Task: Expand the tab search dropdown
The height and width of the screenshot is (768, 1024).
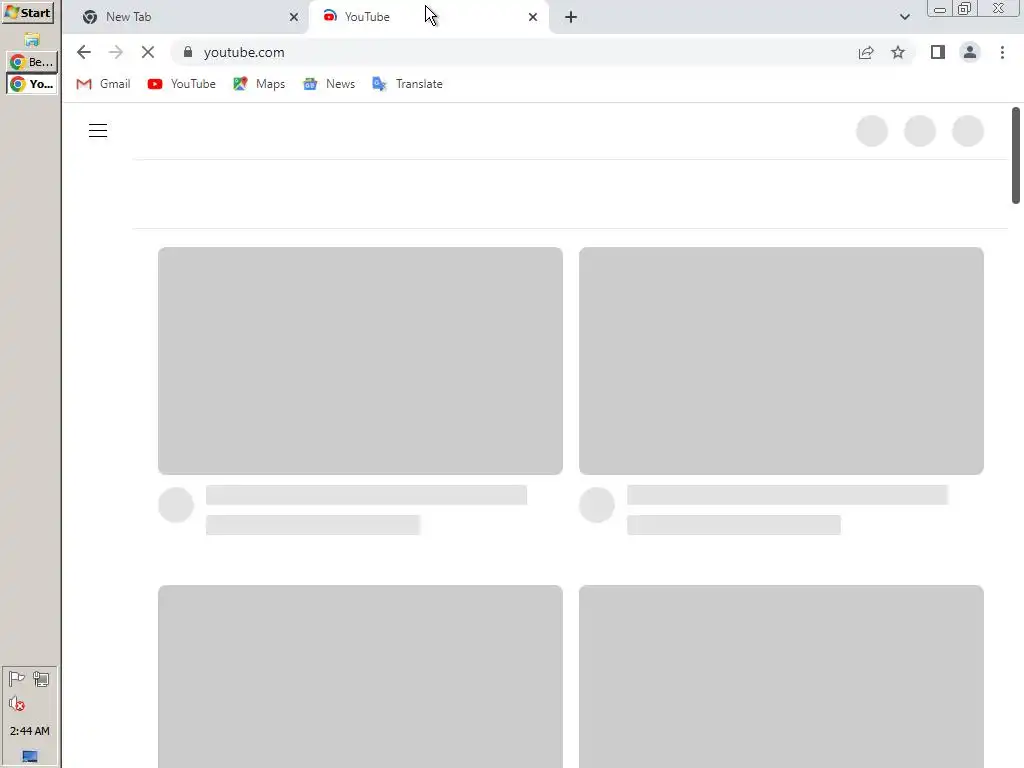Action: tap(904, 17)
